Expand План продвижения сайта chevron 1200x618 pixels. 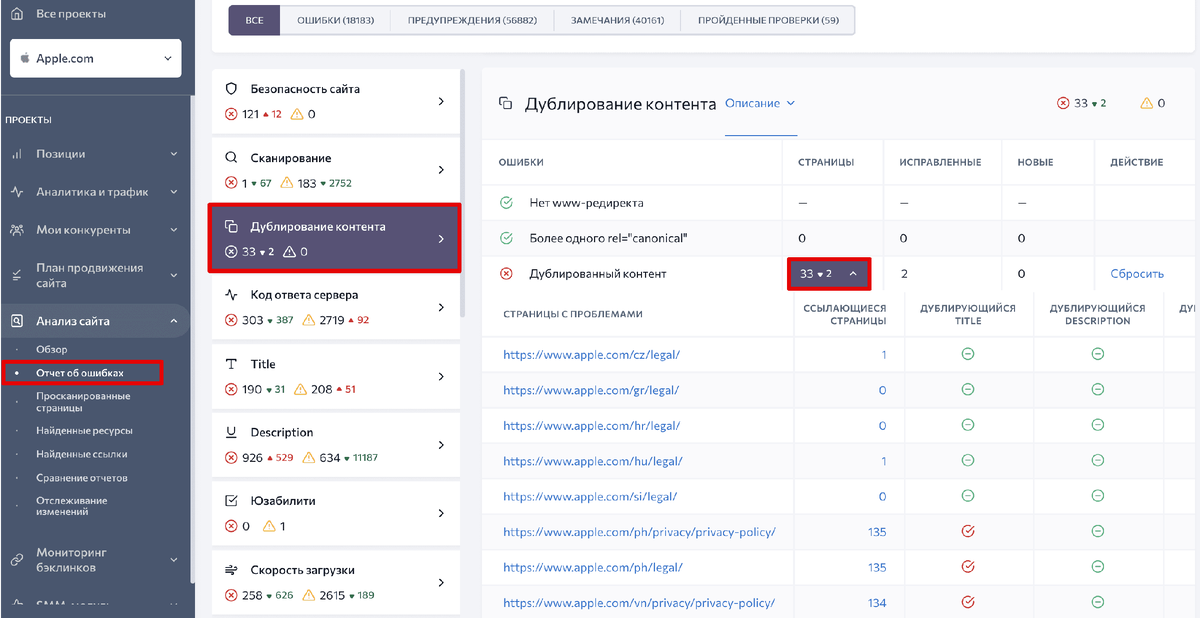pos(174,275)
